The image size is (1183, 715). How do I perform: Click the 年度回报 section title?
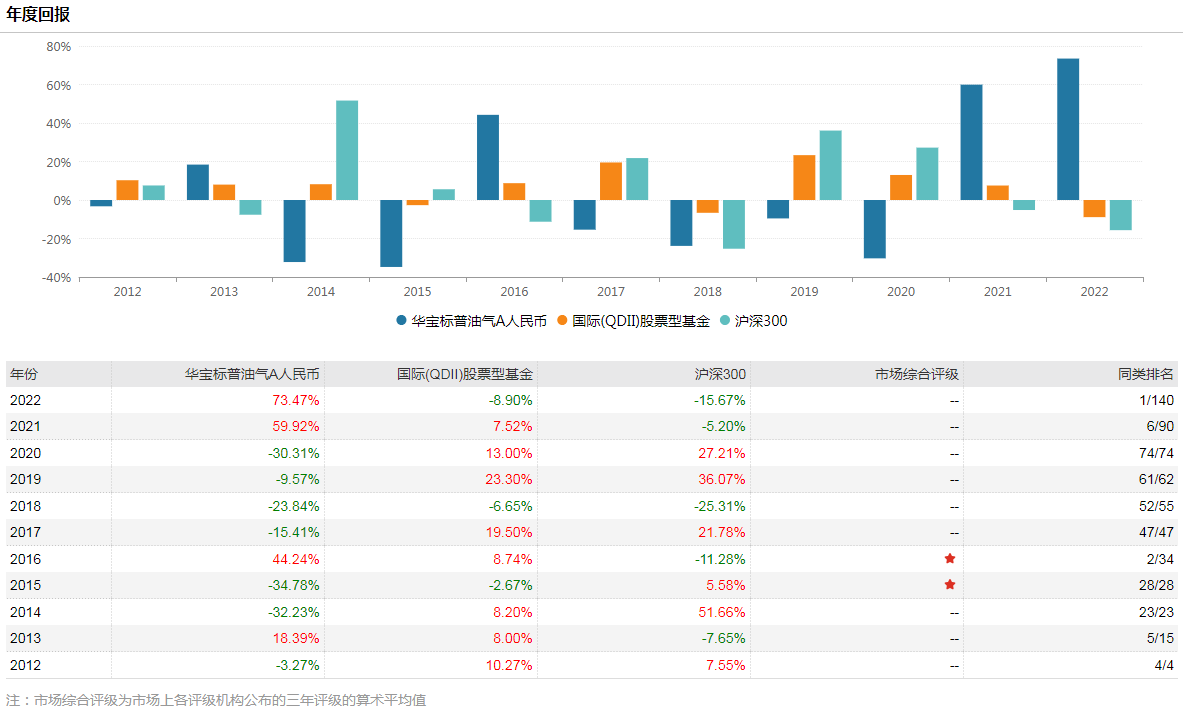tap(38, 15)
